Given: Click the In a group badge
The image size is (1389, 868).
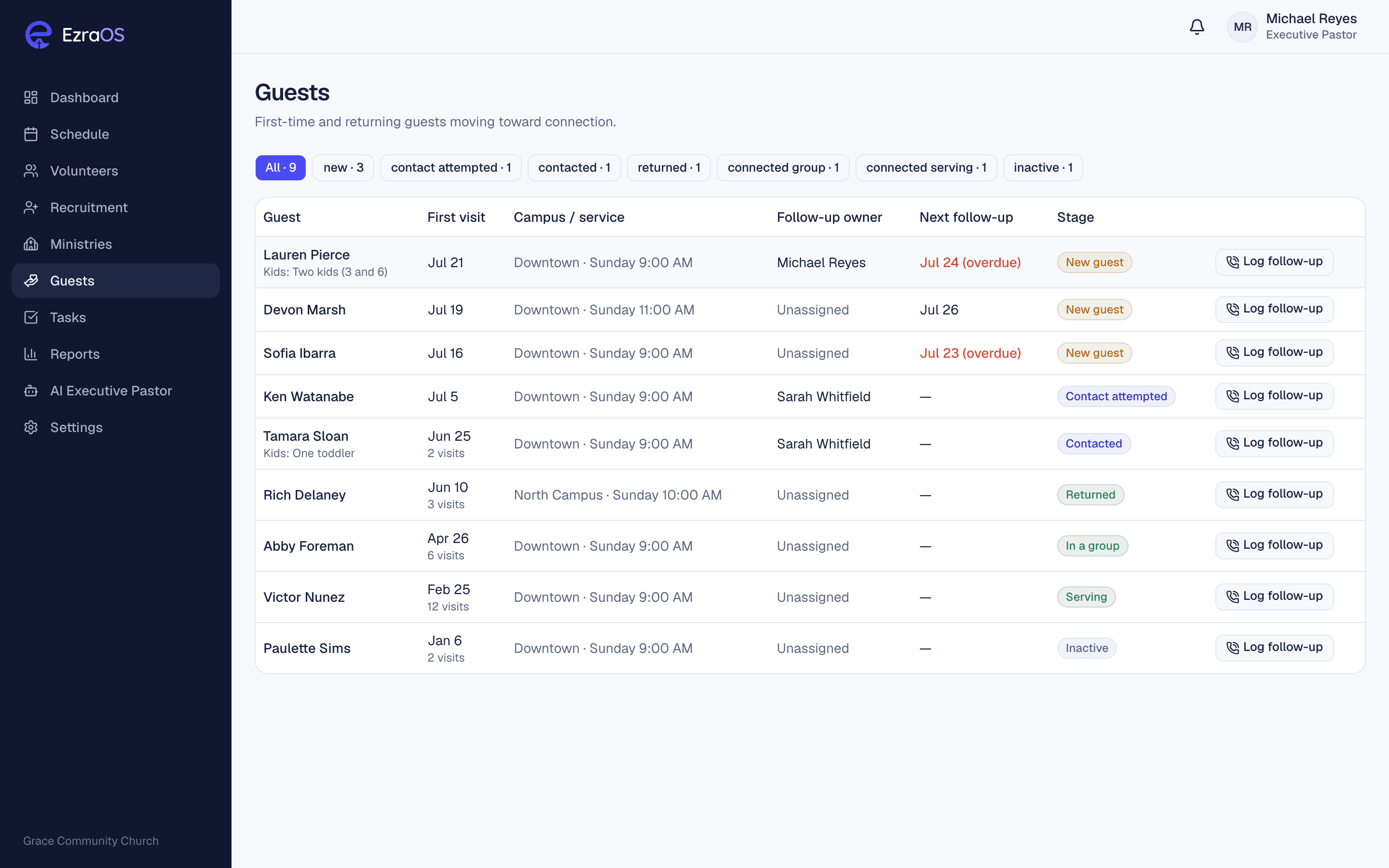Looking at the screenshot, I should pyautogui.click(x=1092, y=546).
